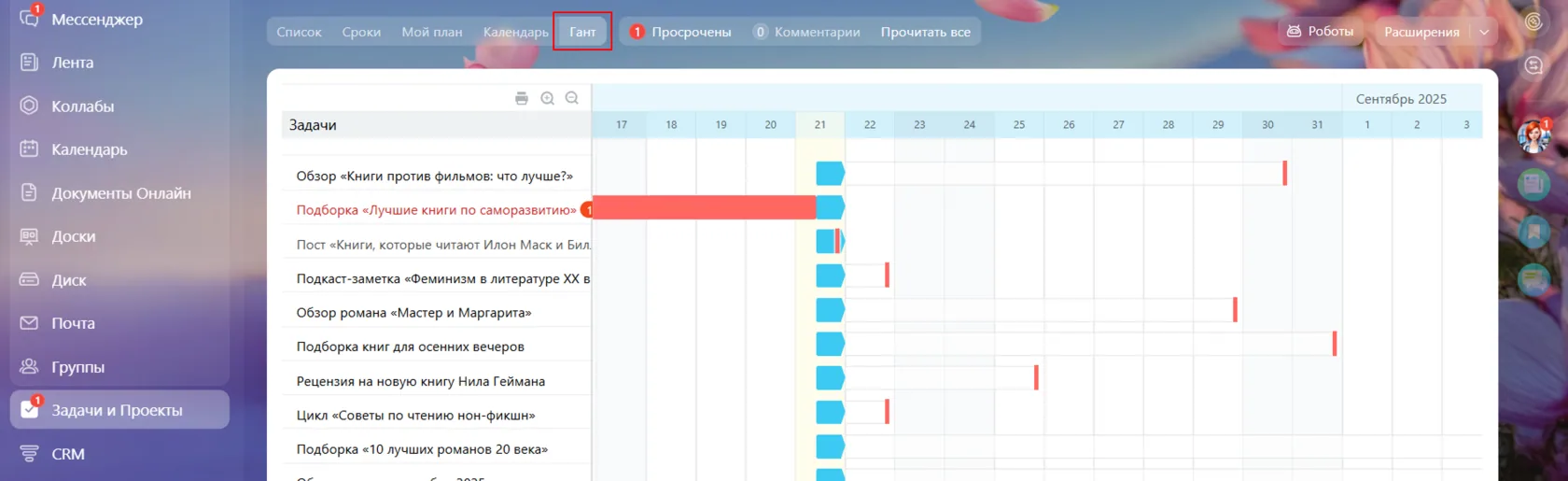Screen dimensions: 1568x481
Task: Open task Подборка «10 лучших романов 20 века»
Action: point(422,449)
